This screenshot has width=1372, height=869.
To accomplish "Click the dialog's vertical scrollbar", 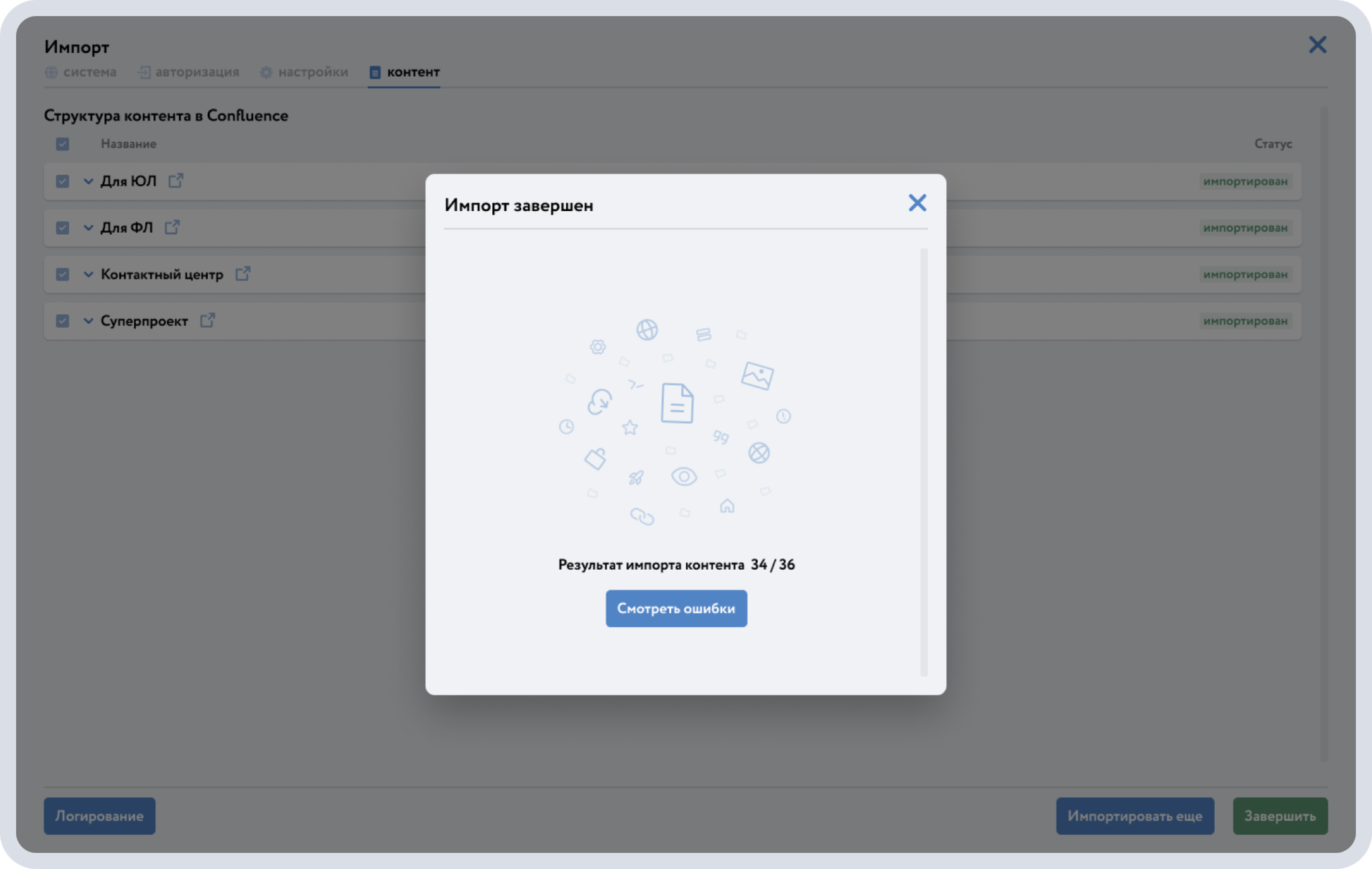I will (923, 461).
